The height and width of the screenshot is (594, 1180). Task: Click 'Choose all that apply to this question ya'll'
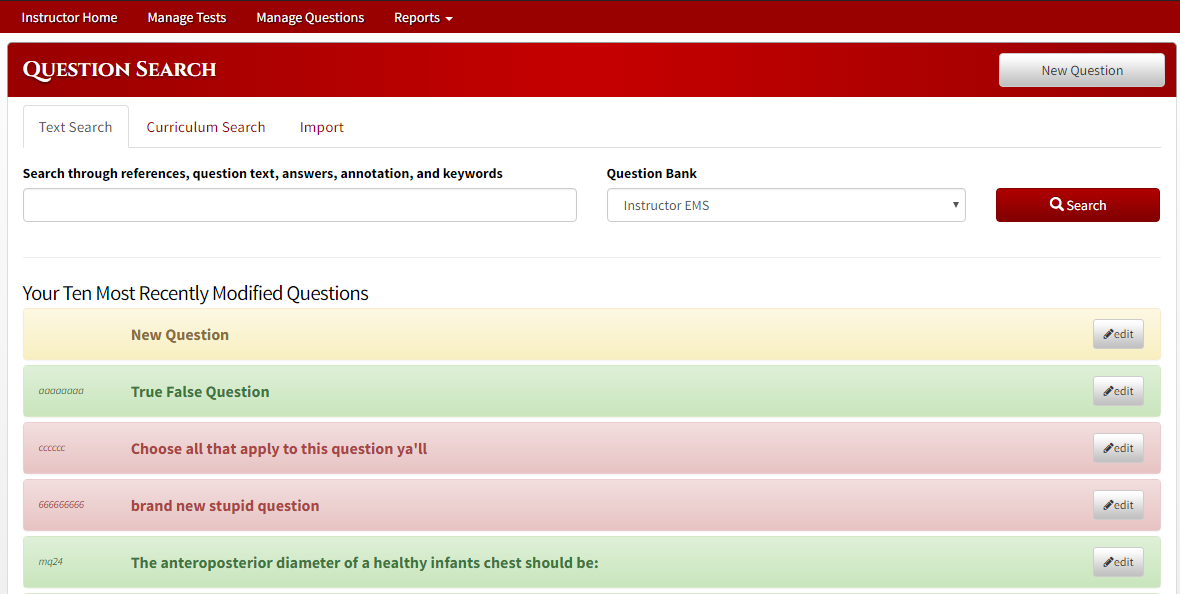click(279, 449)
